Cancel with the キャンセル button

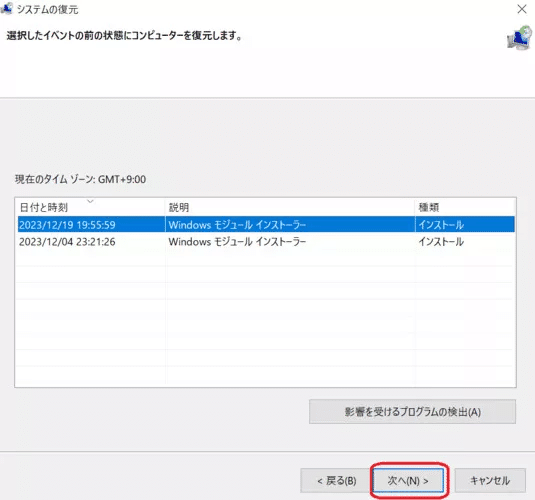point(490,481)
